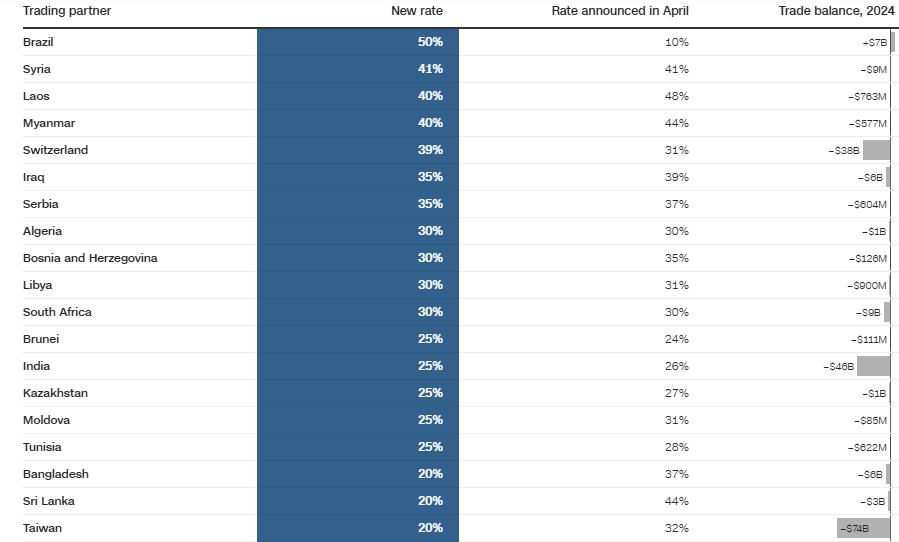Click Bangladesh's 37% April rate value
Image resolution: width=899 pixels, height=542 pixels.
coord(676,474)
